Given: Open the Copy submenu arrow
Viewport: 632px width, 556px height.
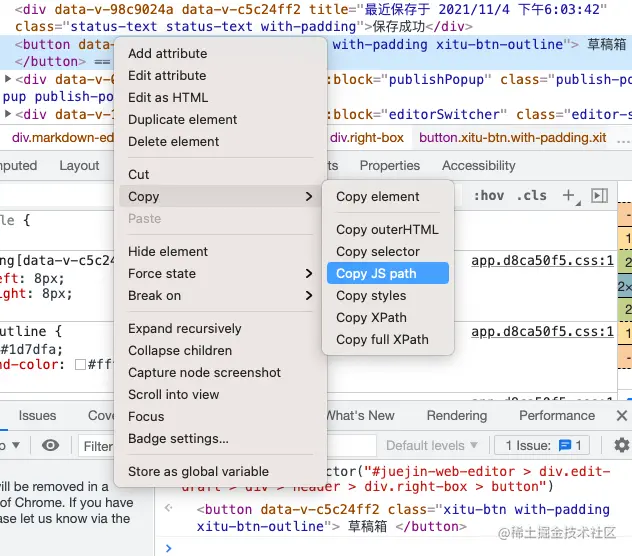Looking at the screenshot, I should (x=309, y=196).
